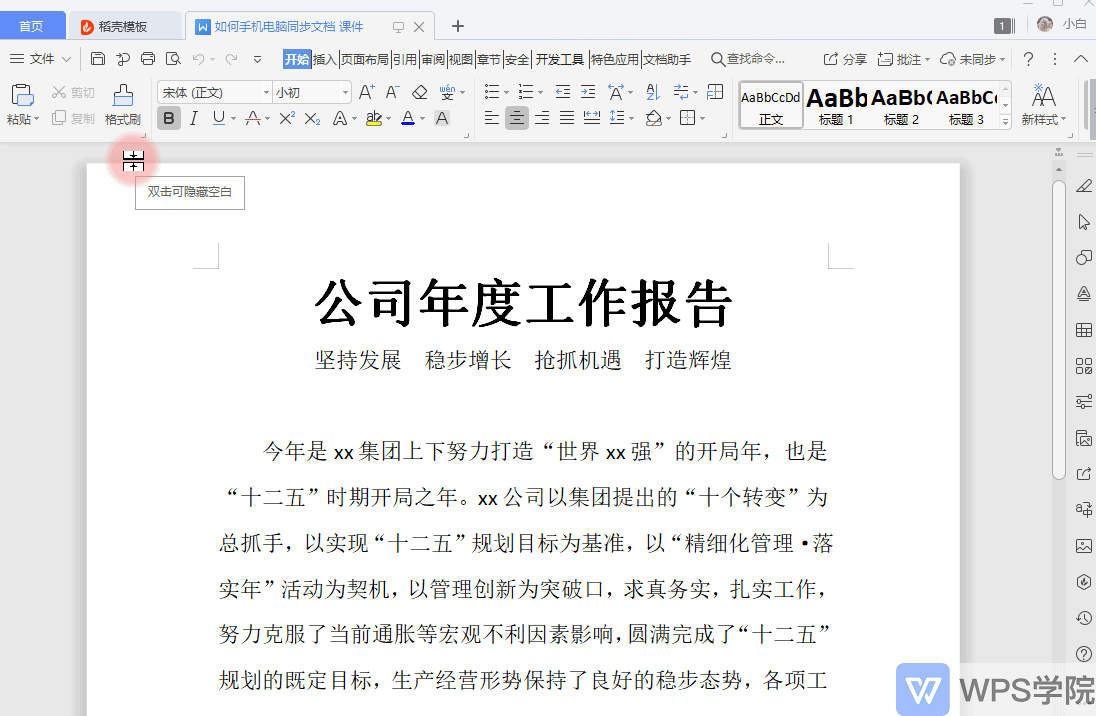Open the borders dropdown arrow
Image resolution: width=1096 pixels, height=716 pixels.
click(702, 119)
